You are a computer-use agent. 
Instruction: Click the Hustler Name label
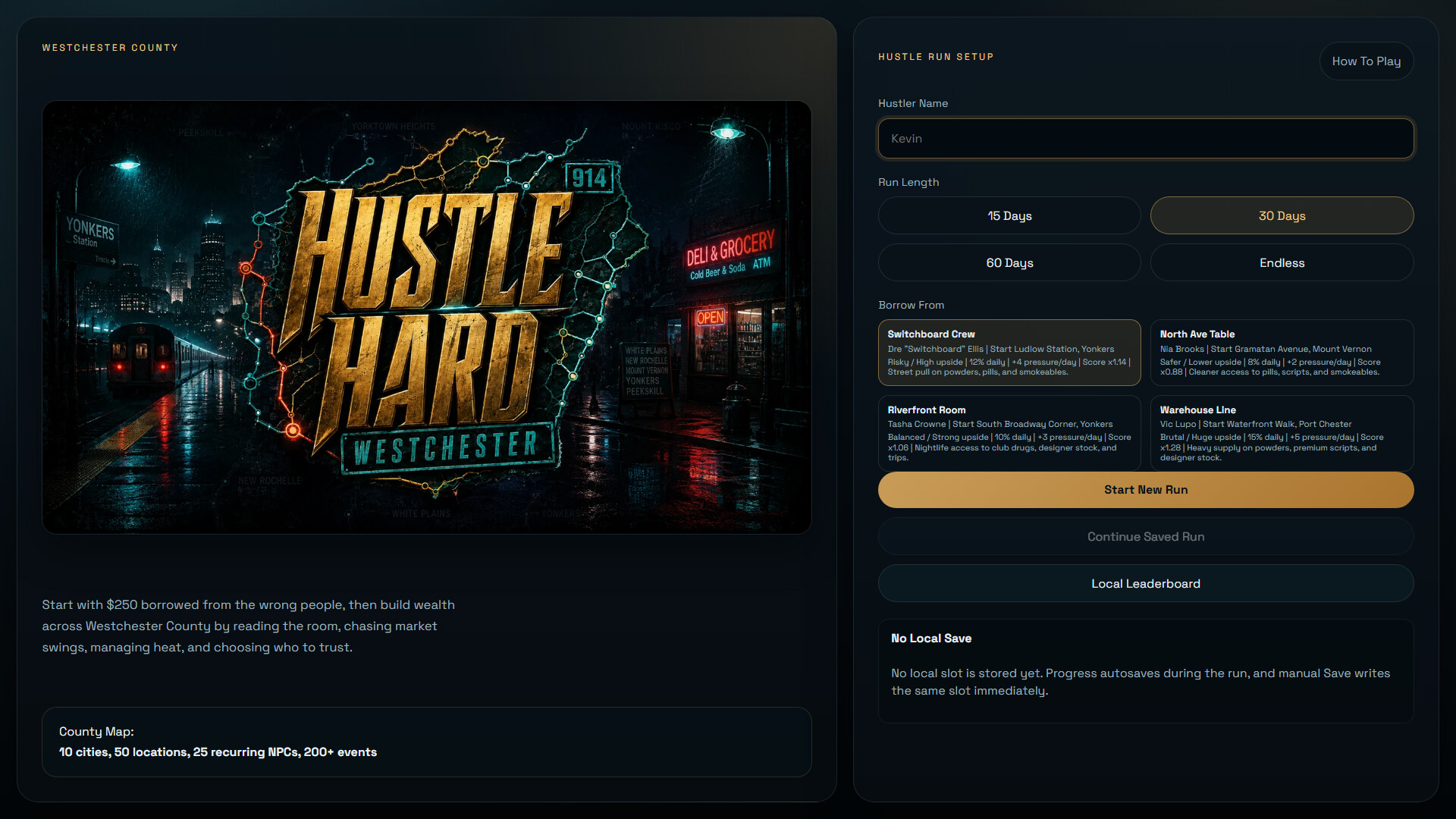click(x=913, y=103)
